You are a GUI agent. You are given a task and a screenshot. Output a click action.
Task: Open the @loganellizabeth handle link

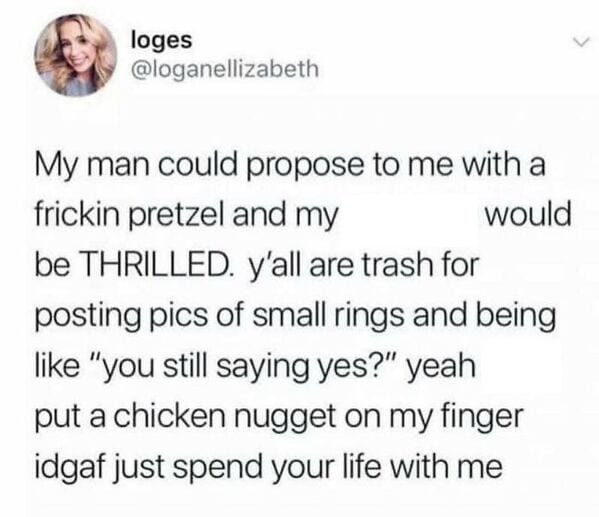pos(225,68)
